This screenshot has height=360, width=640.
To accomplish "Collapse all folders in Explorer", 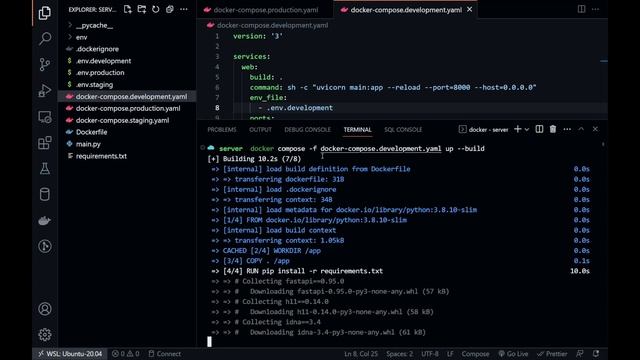I will [x=170, y=9].
